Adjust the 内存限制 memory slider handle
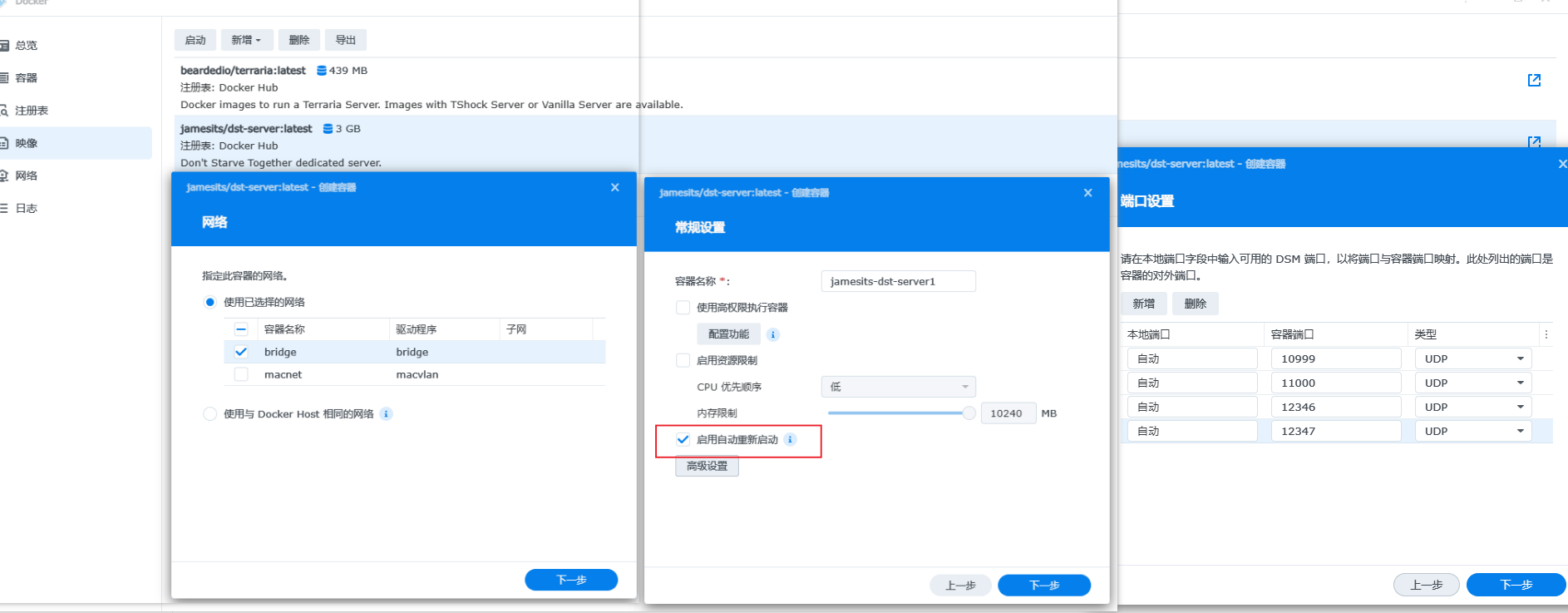This screenshot has width=1568, height=613. (x=969, y=413)
